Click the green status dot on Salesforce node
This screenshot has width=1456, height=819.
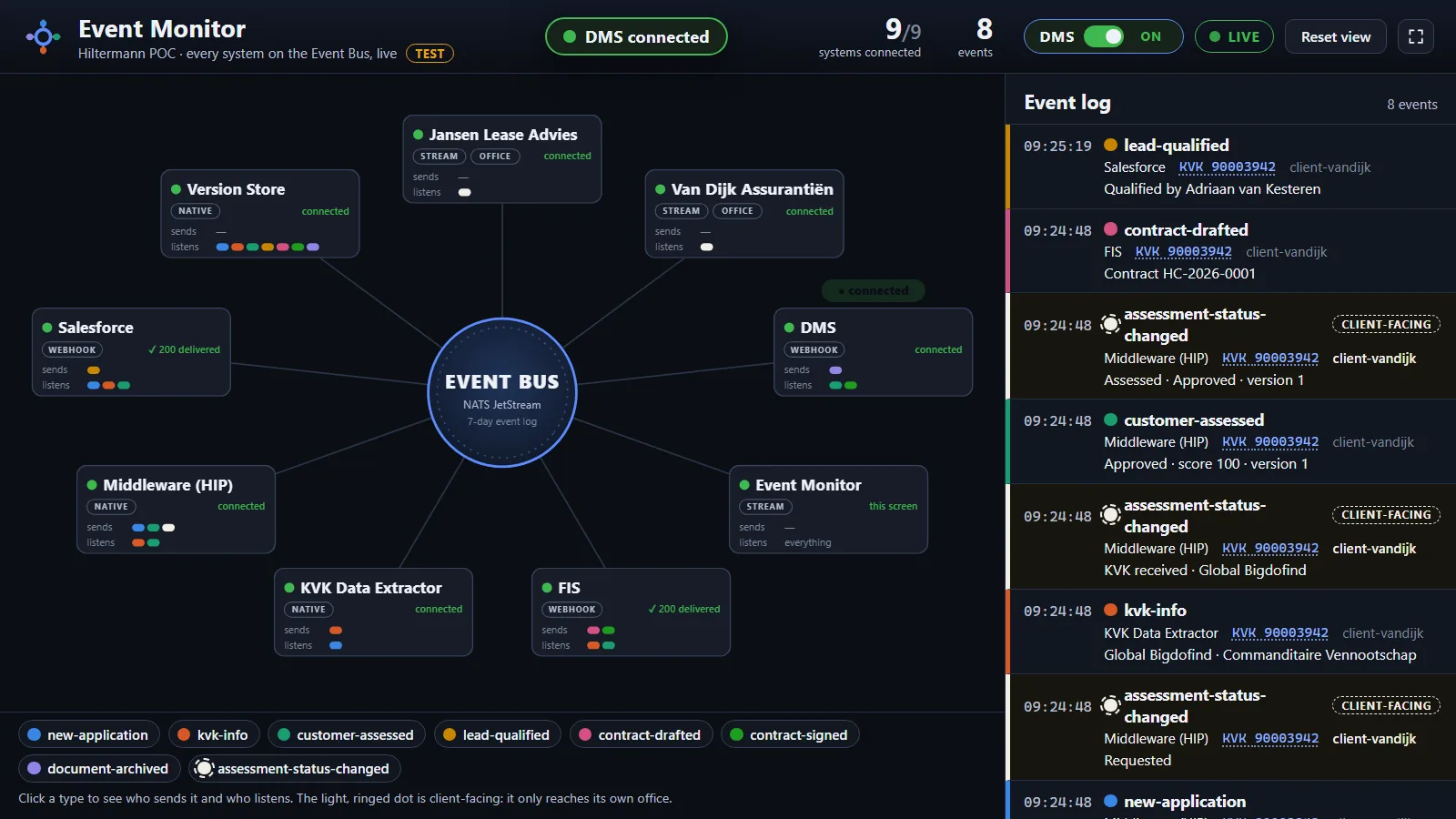[x=47, y=328]
